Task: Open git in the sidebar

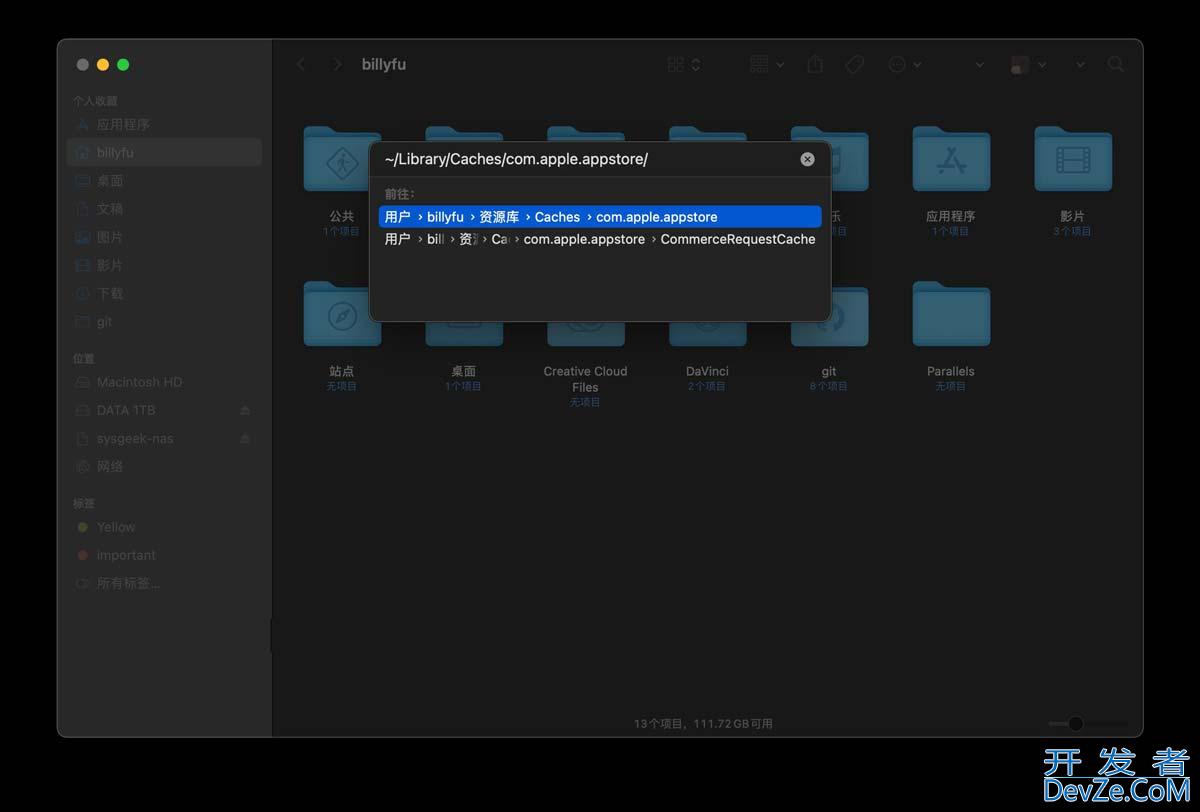Action: [164, 322]
